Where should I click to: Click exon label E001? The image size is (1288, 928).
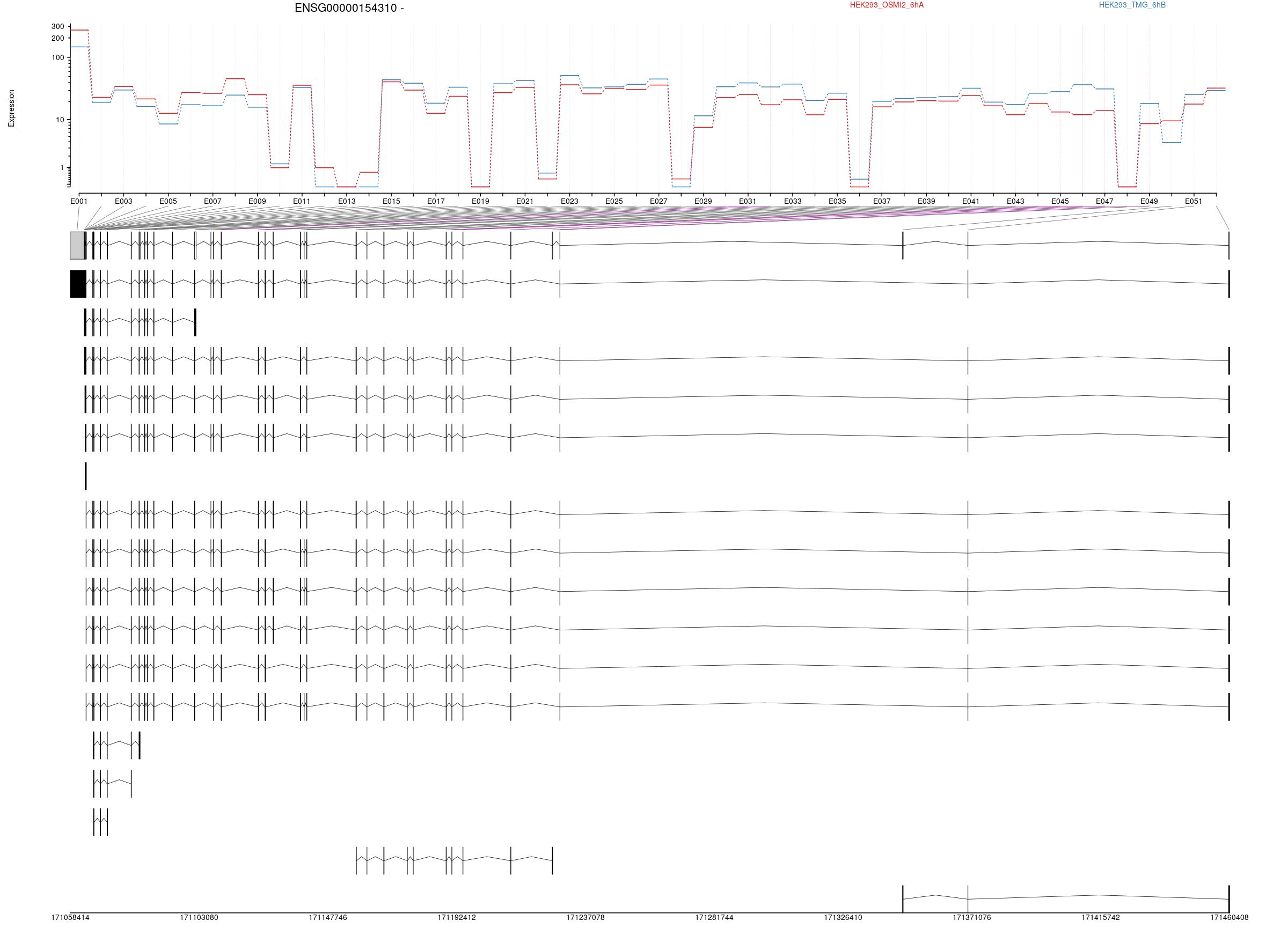point(79,202)
